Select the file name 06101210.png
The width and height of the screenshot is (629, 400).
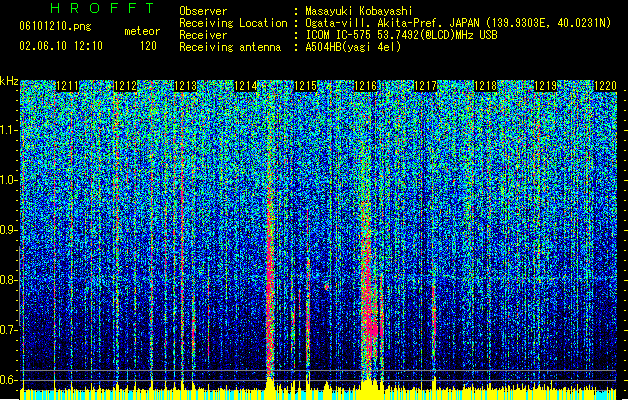click(55, 27)
